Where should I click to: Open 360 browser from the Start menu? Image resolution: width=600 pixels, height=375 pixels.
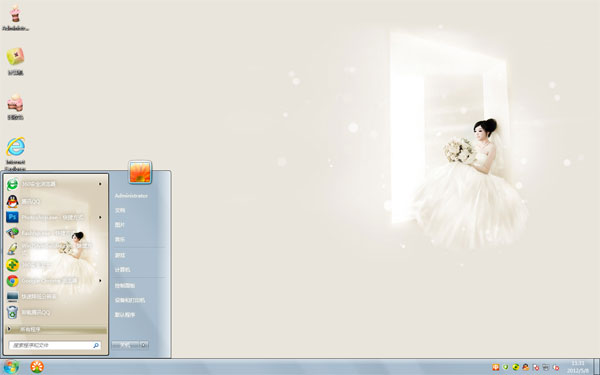pos(55,184)
